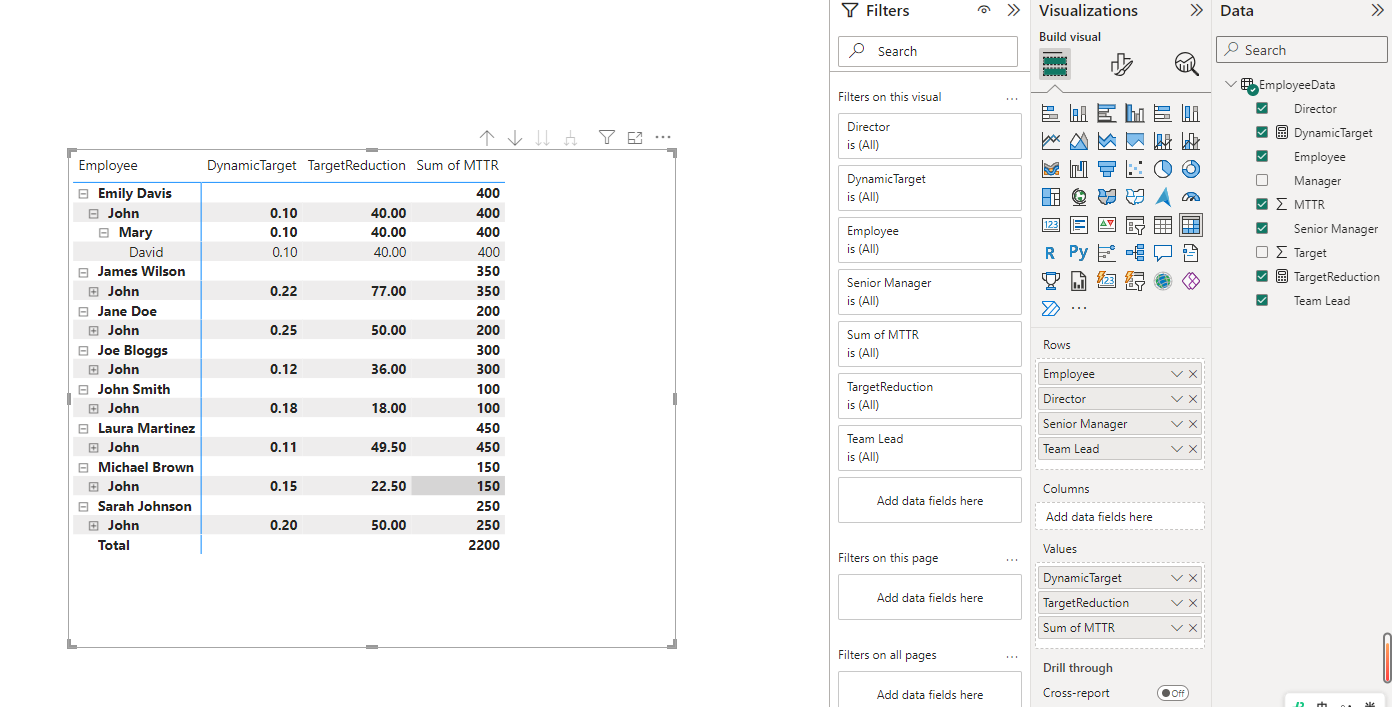Switch to the Table visual
The width and height of the screenshot is (1392, 707).
(1162, 225)
